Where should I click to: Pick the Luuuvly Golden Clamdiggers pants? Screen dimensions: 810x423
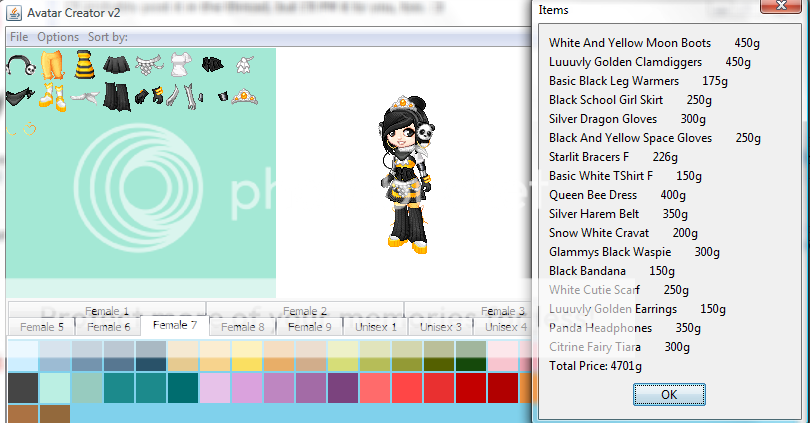51,67
